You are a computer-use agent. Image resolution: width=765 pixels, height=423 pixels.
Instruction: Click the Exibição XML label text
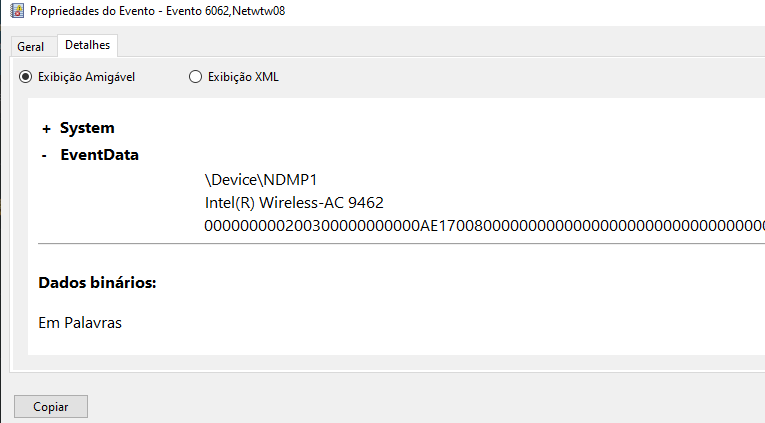243,77
